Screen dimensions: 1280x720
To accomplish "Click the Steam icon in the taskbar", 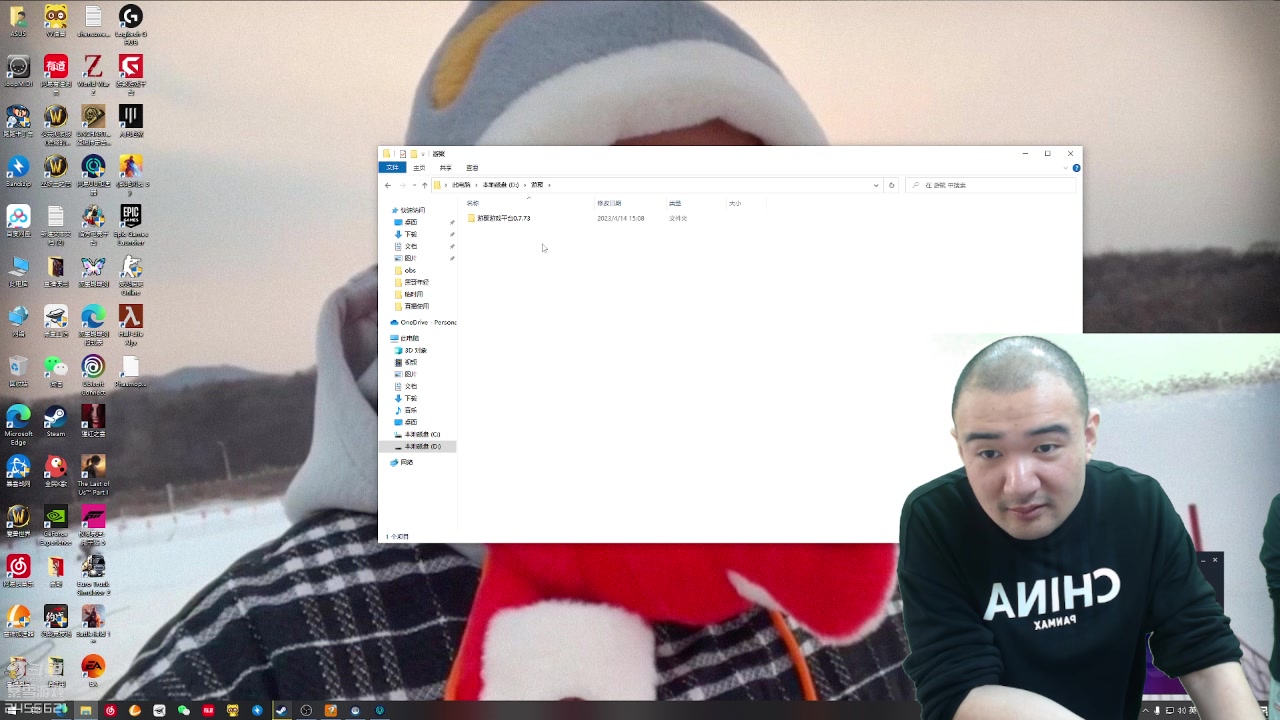I will coord(282,711).
